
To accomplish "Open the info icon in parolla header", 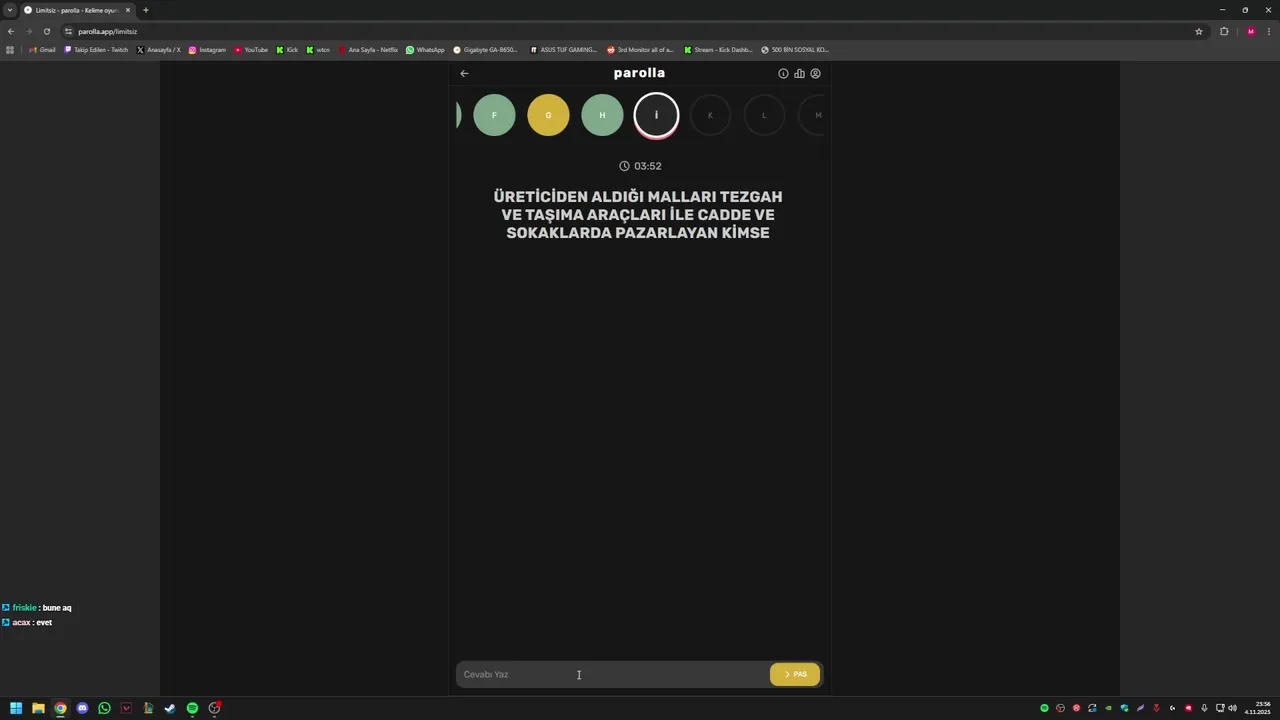I will click(783, 73).
